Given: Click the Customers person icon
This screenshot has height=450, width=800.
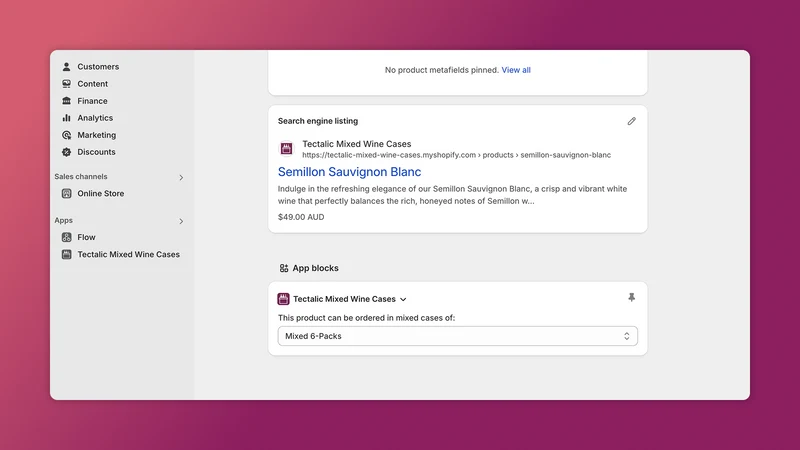Looking at the screenshot, I should pos(66,67).
